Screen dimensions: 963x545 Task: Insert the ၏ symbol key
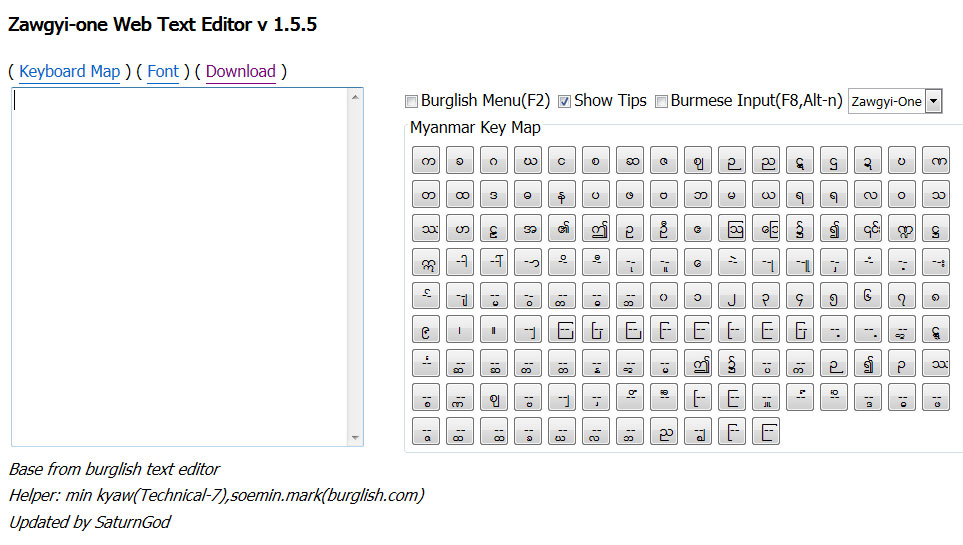pos(562,229)
